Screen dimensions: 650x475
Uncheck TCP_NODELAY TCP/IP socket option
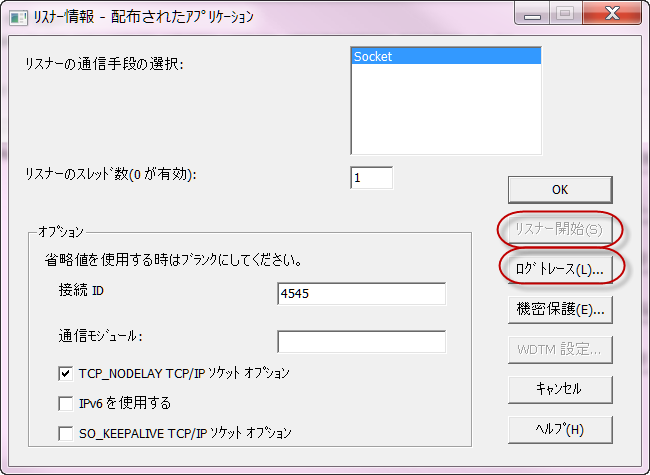(65, 373)
